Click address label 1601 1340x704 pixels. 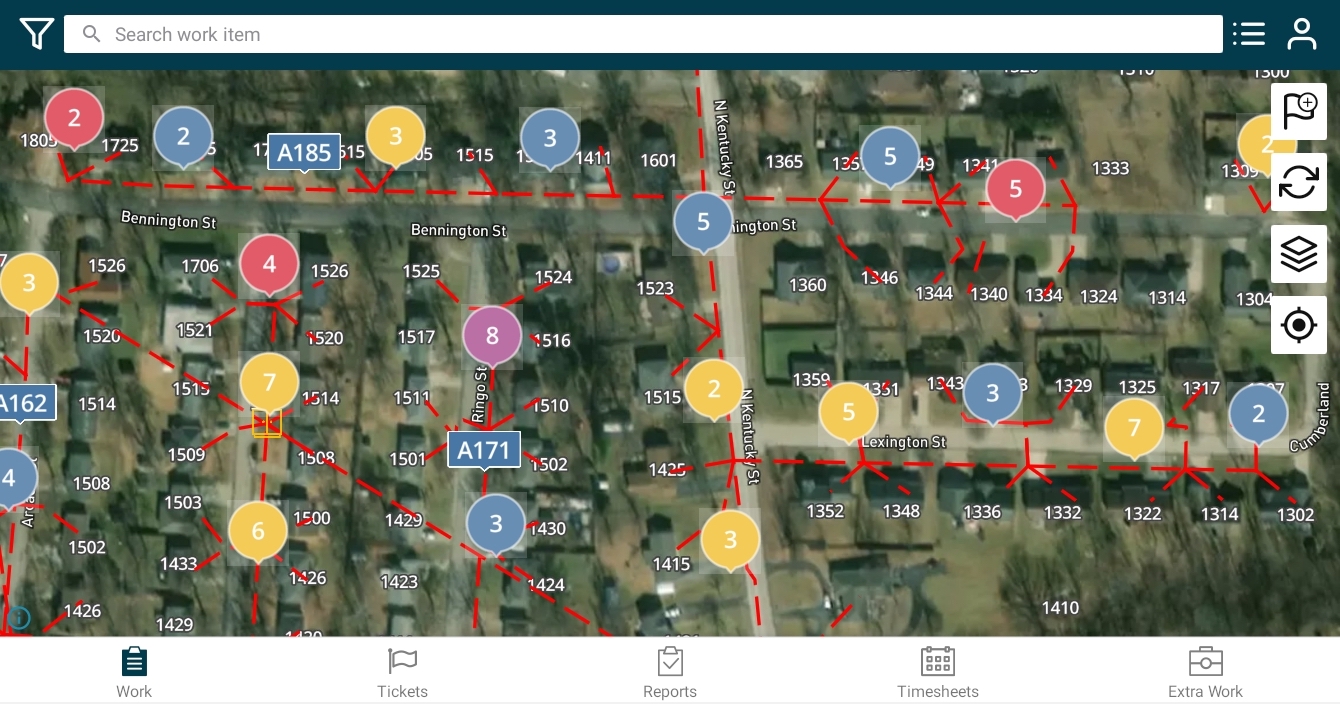pyautogui.click(x=658, y=160)
